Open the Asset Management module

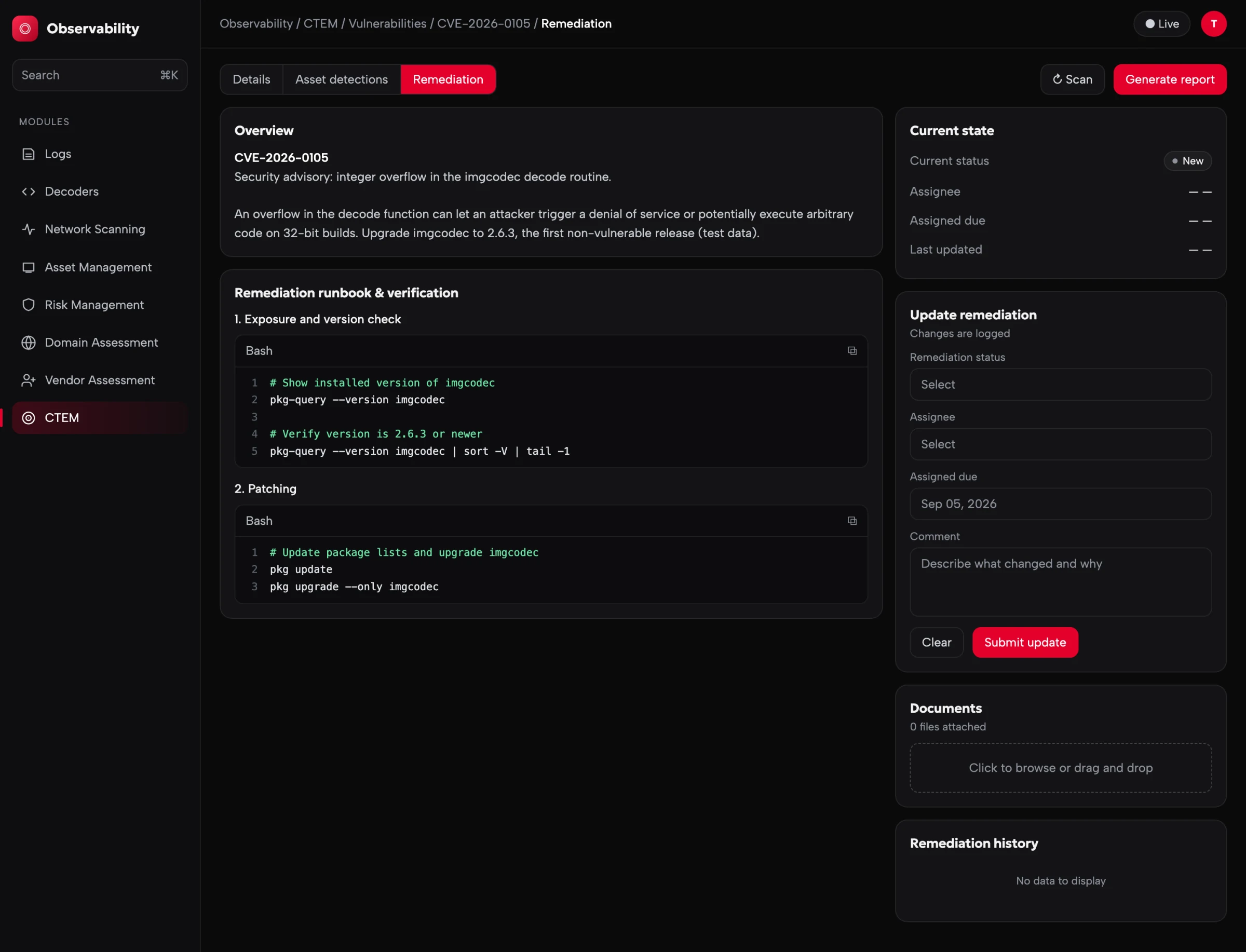click(100, 267)
